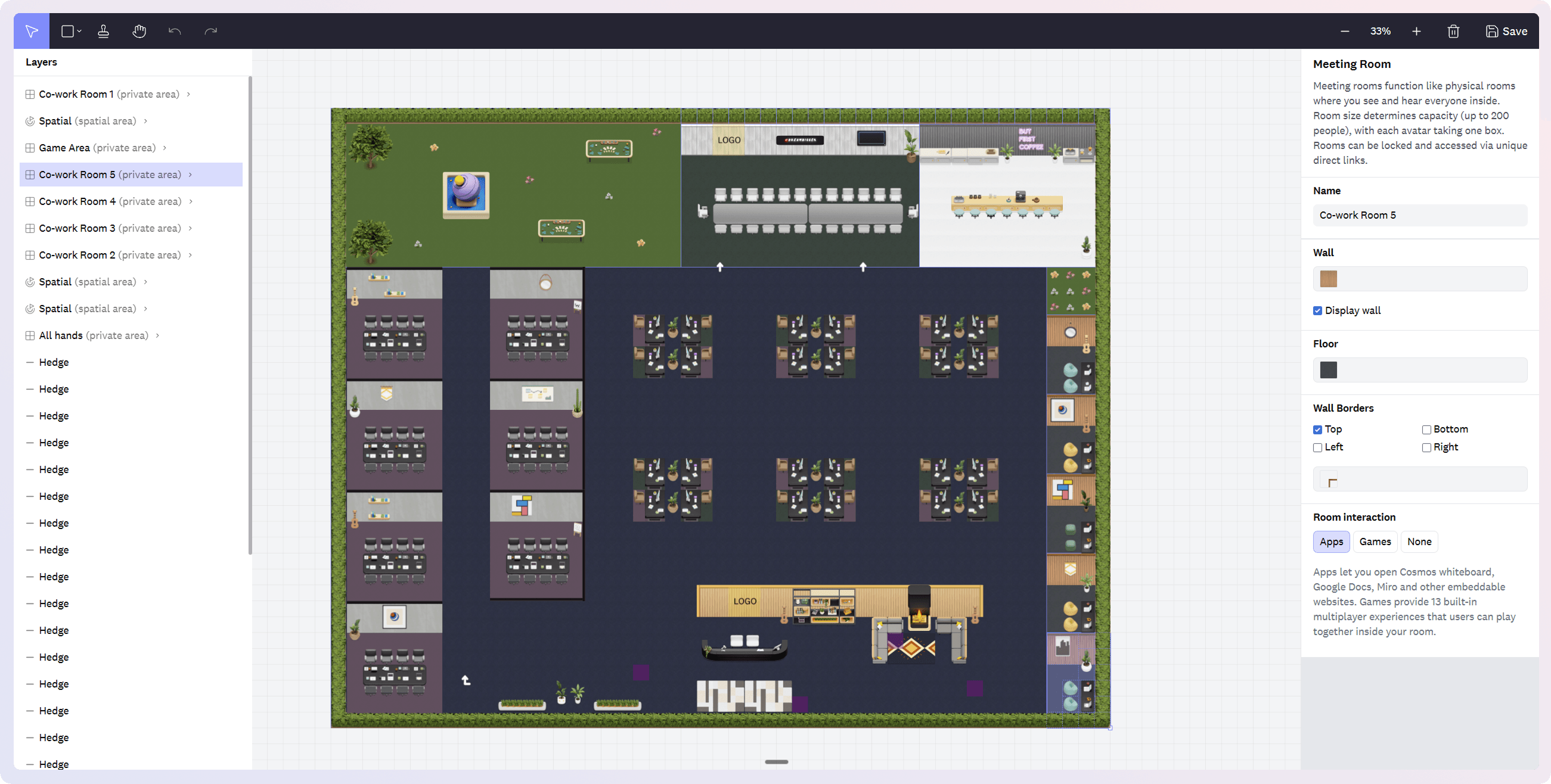This screenshot has width=1551, height=784.
Task: Enable the Left wall border
Action: coord(1317,447)
